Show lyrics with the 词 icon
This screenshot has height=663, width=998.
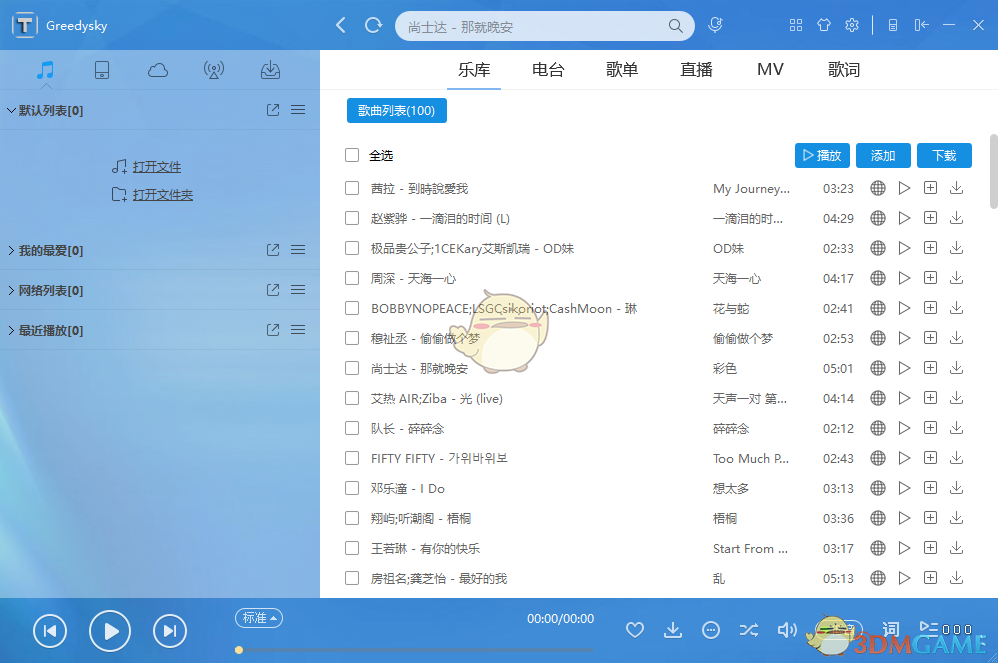[x=890, y=630]
